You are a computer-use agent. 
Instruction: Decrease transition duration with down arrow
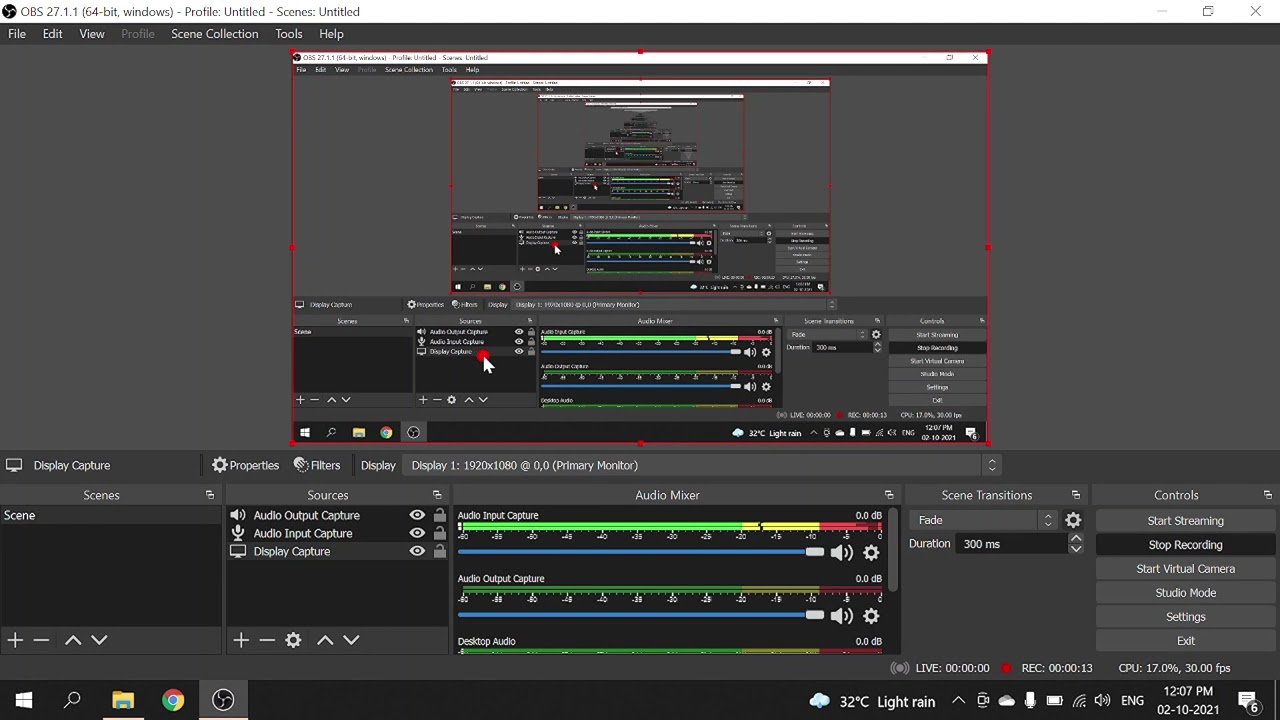(x=1076, y=549)
